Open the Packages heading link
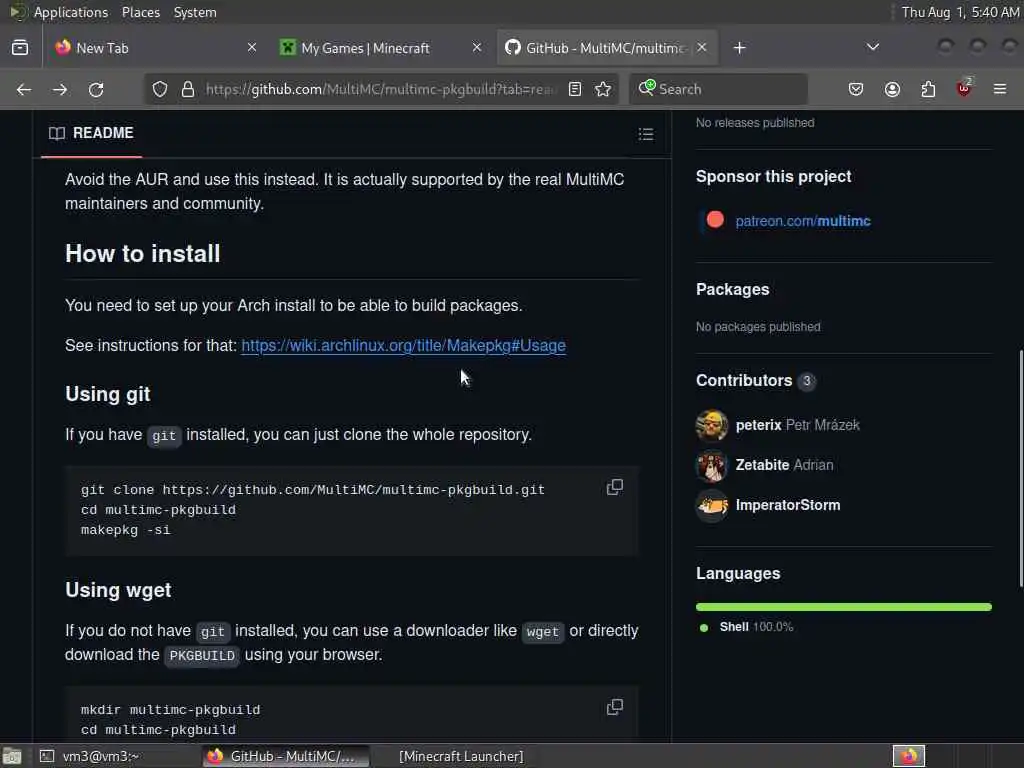1024x768 pixels. [x=733, y=289]
